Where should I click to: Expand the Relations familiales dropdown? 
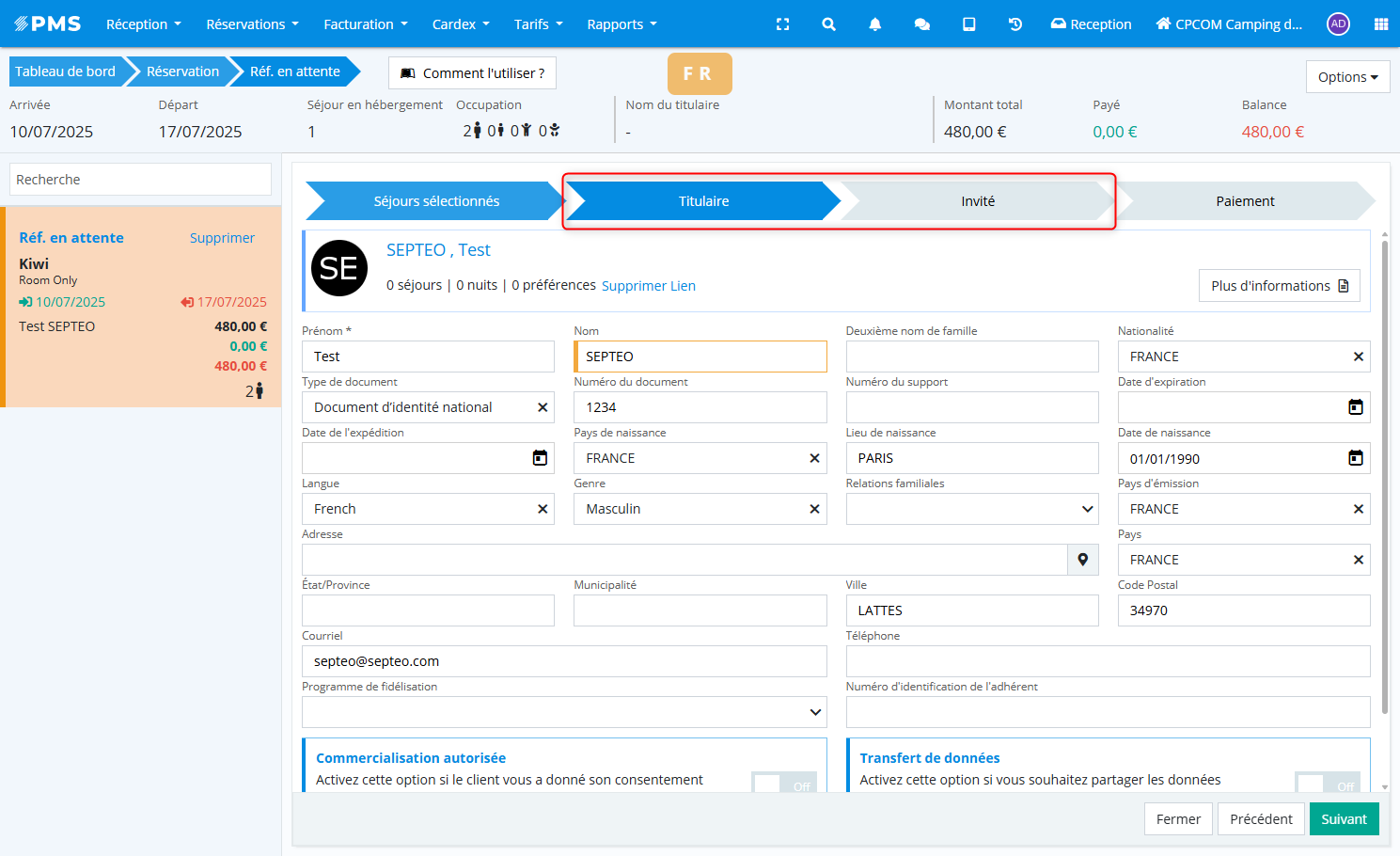pos(1087,509)
